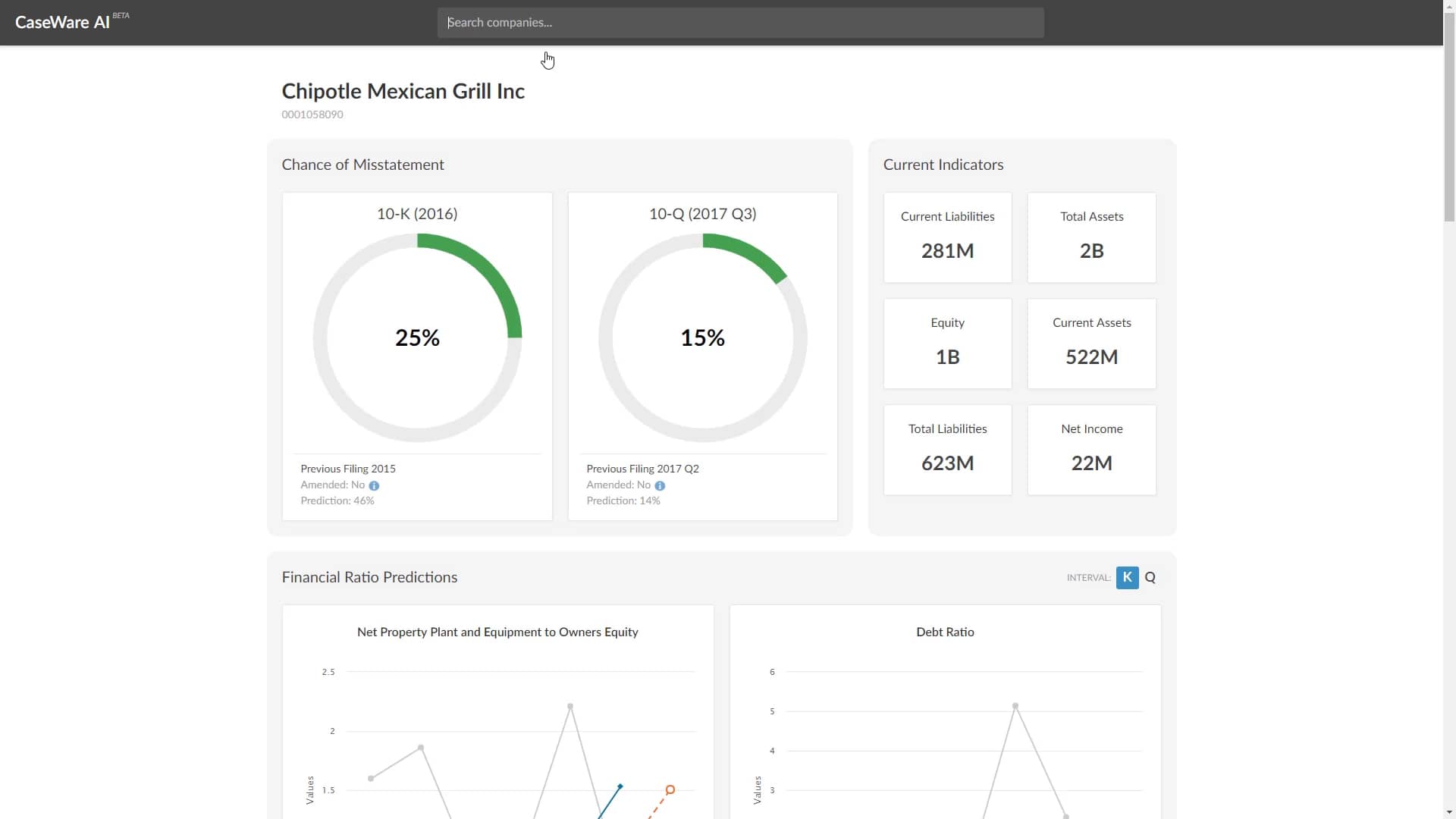This screenshot has width=1456, height=819.
Task: Click the info icon beside 10-Q Amended
Action: (660, 485)
